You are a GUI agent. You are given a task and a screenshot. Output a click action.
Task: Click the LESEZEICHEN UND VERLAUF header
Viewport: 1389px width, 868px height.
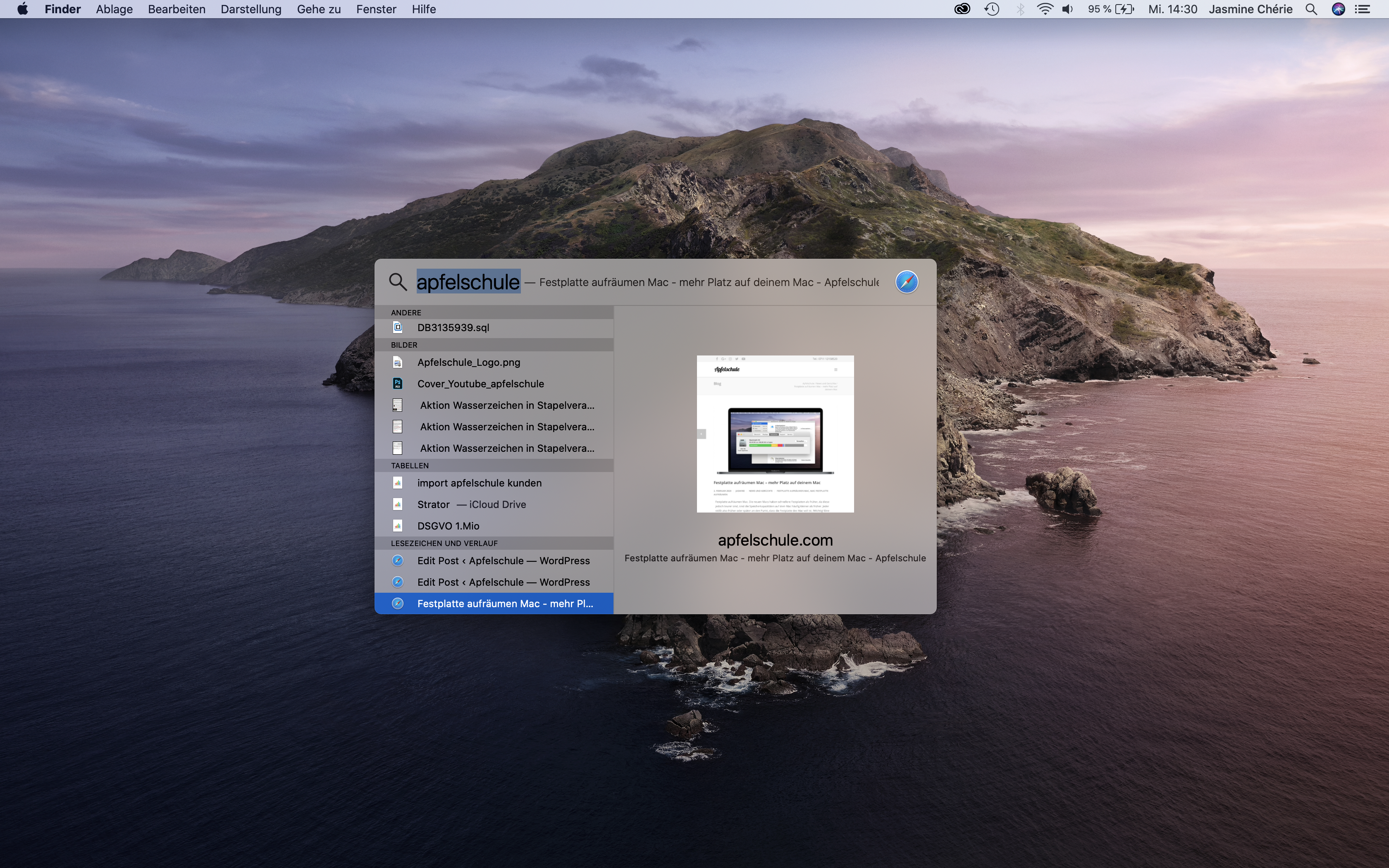[494, 543]
